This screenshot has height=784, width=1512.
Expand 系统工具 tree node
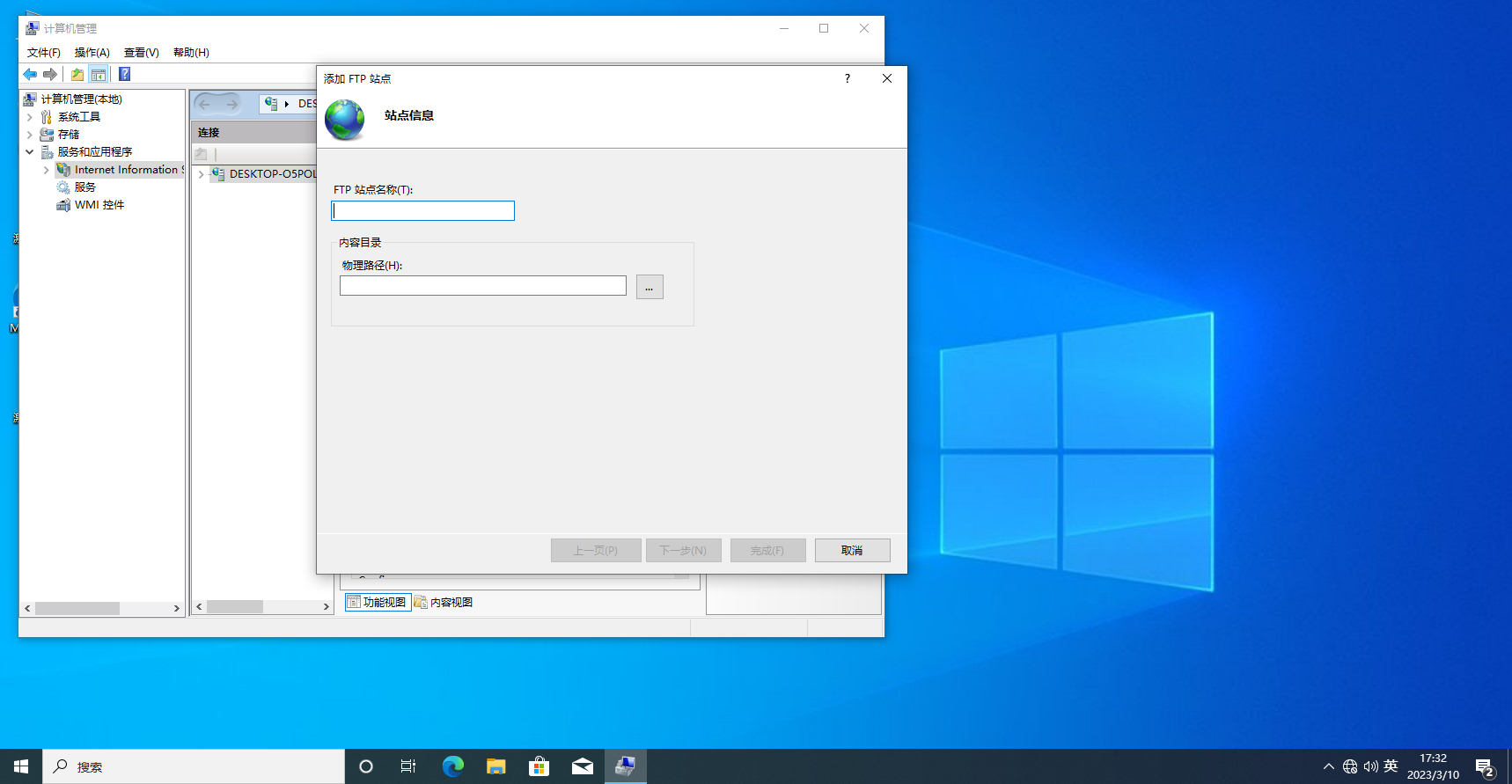pyautogui.click(x=29, y=117)
